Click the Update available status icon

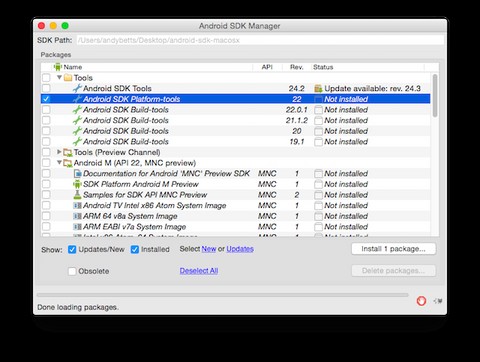(x=318, y=88)
